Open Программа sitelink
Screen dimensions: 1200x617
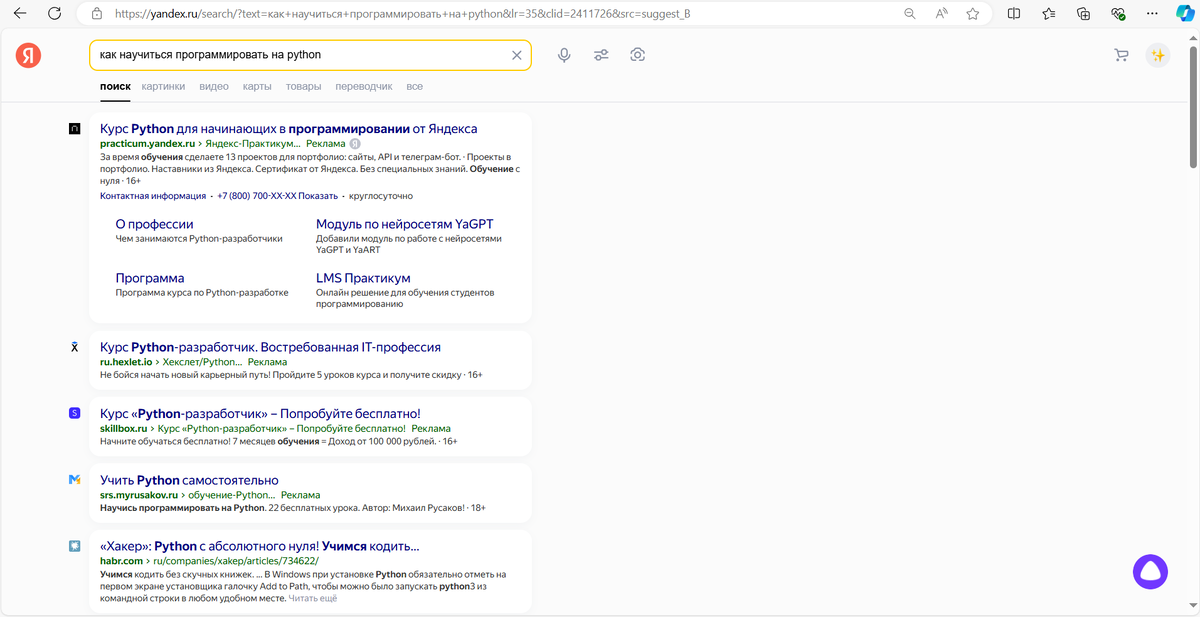[x=150, y=278]
